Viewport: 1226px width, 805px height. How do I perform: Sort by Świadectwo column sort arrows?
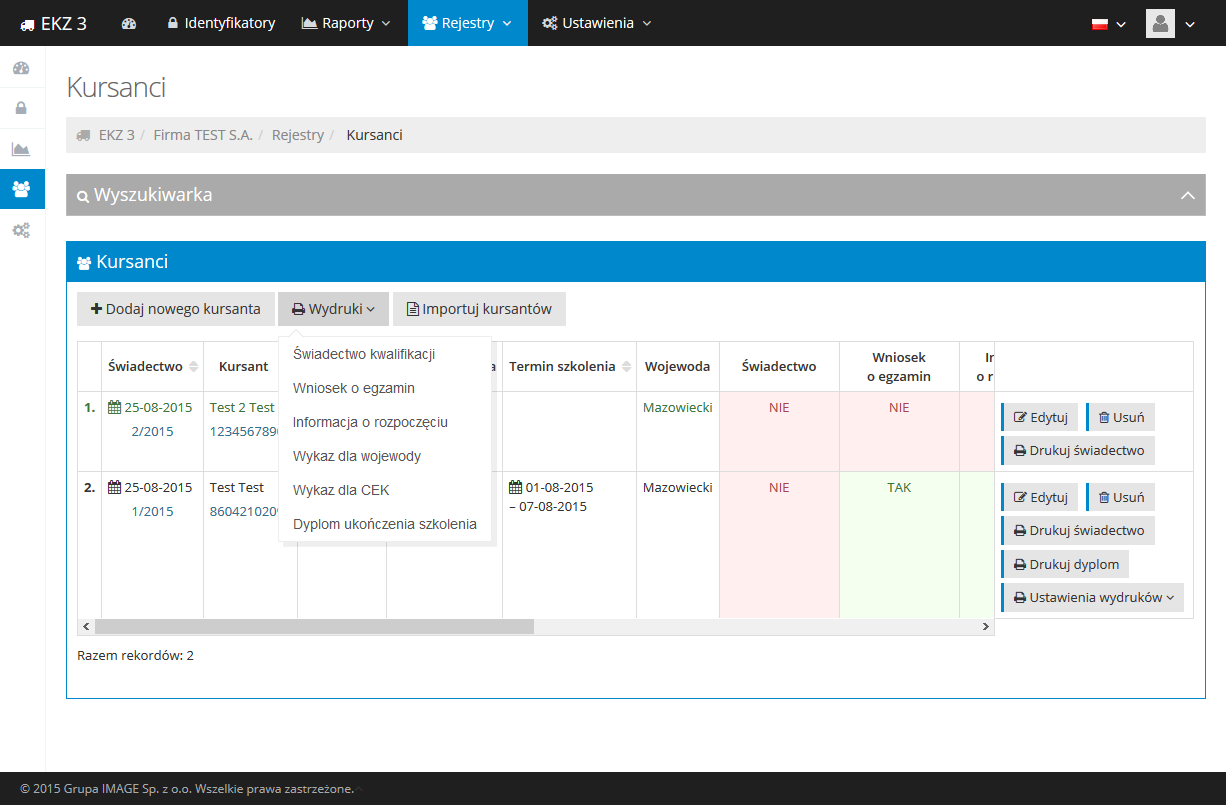(194, 367)
